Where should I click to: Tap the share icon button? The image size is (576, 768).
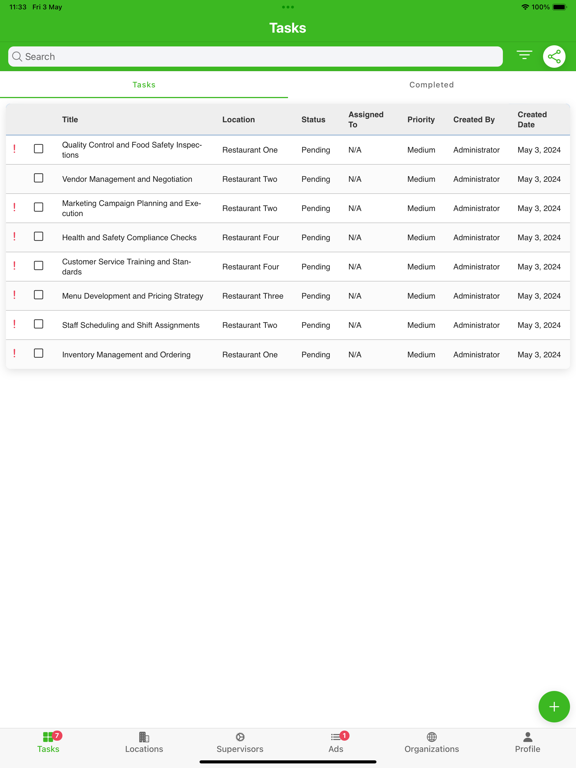coord(554,56)
